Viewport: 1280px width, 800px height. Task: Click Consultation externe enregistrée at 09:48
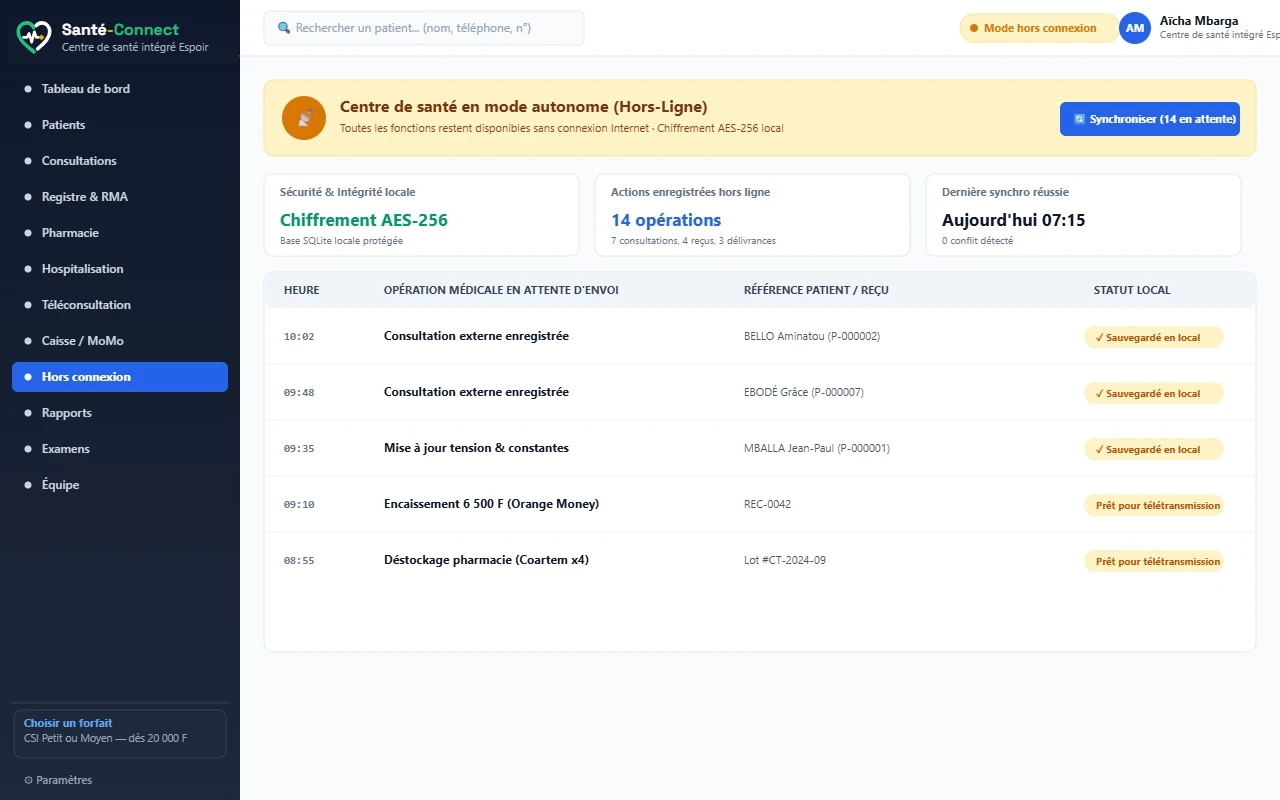476,392
